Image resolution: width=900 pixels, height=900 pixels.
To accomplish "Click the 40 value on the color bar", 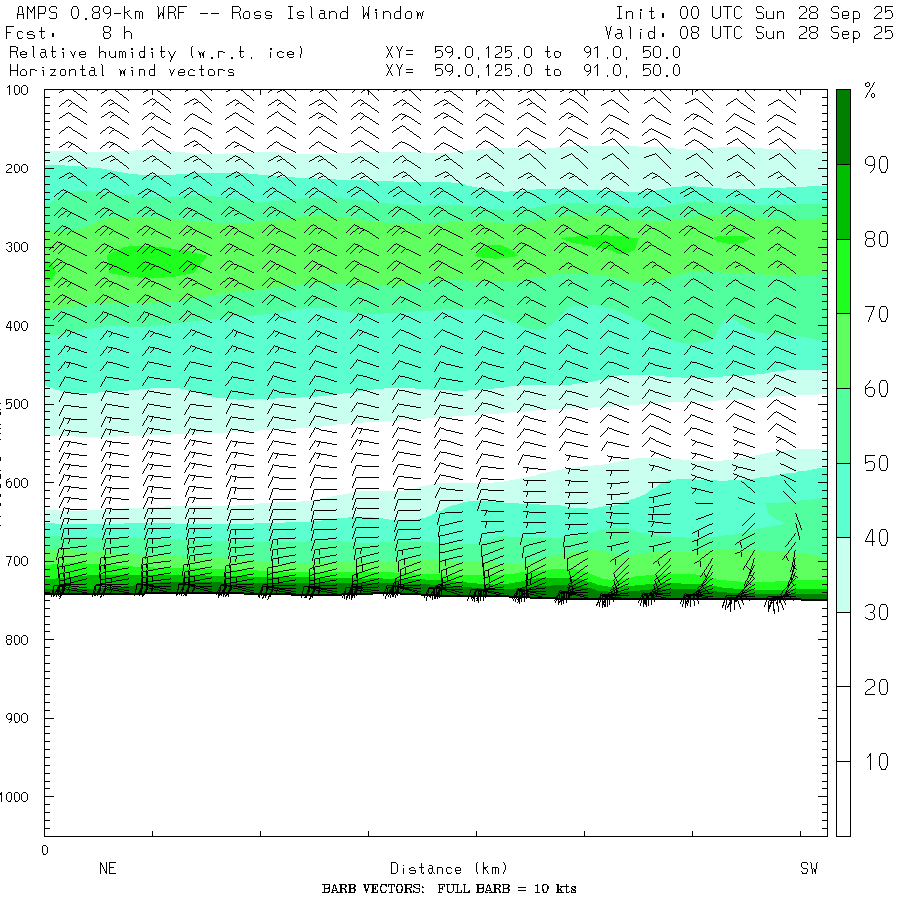I will [876, 538].
